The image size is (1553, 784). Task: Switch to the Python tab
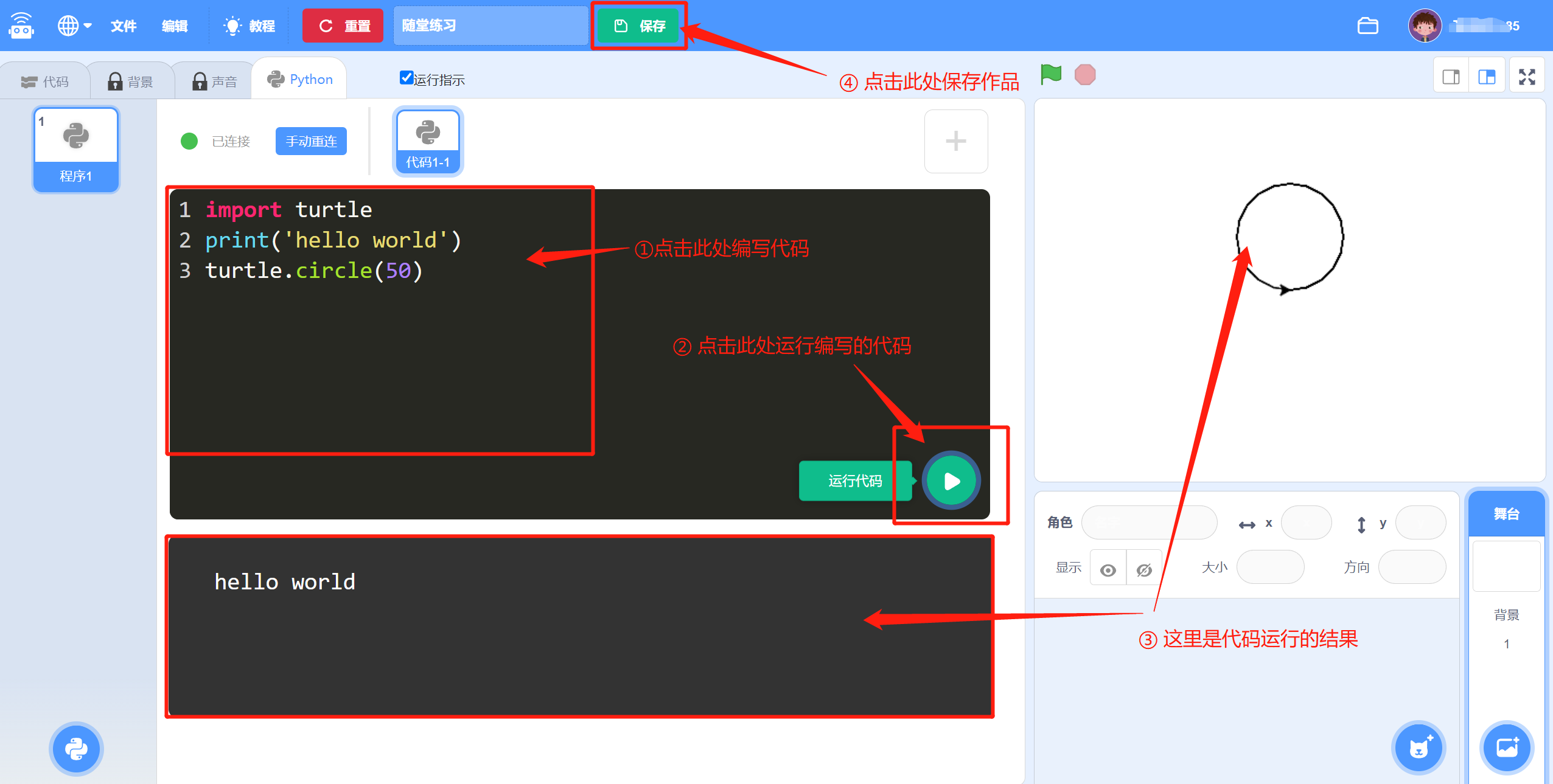coord(300,79)
